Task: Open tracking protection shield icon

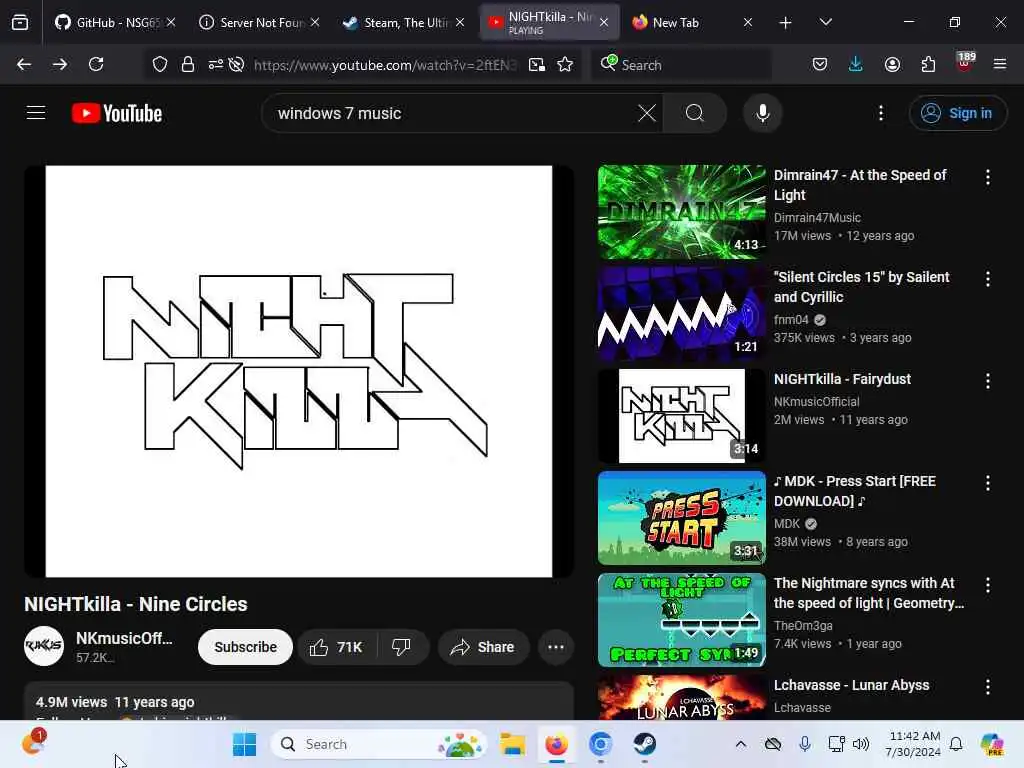Action: [160, 64]
